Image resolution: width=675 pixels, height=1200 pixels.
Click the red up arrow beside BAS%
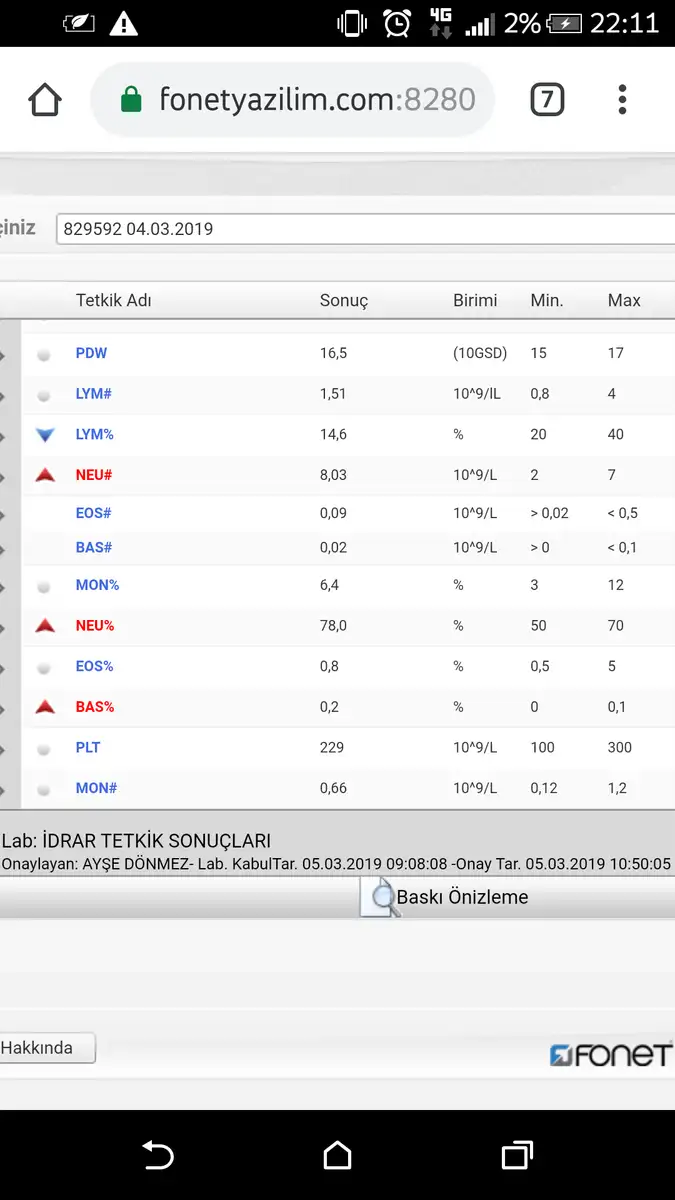point(44,707)
